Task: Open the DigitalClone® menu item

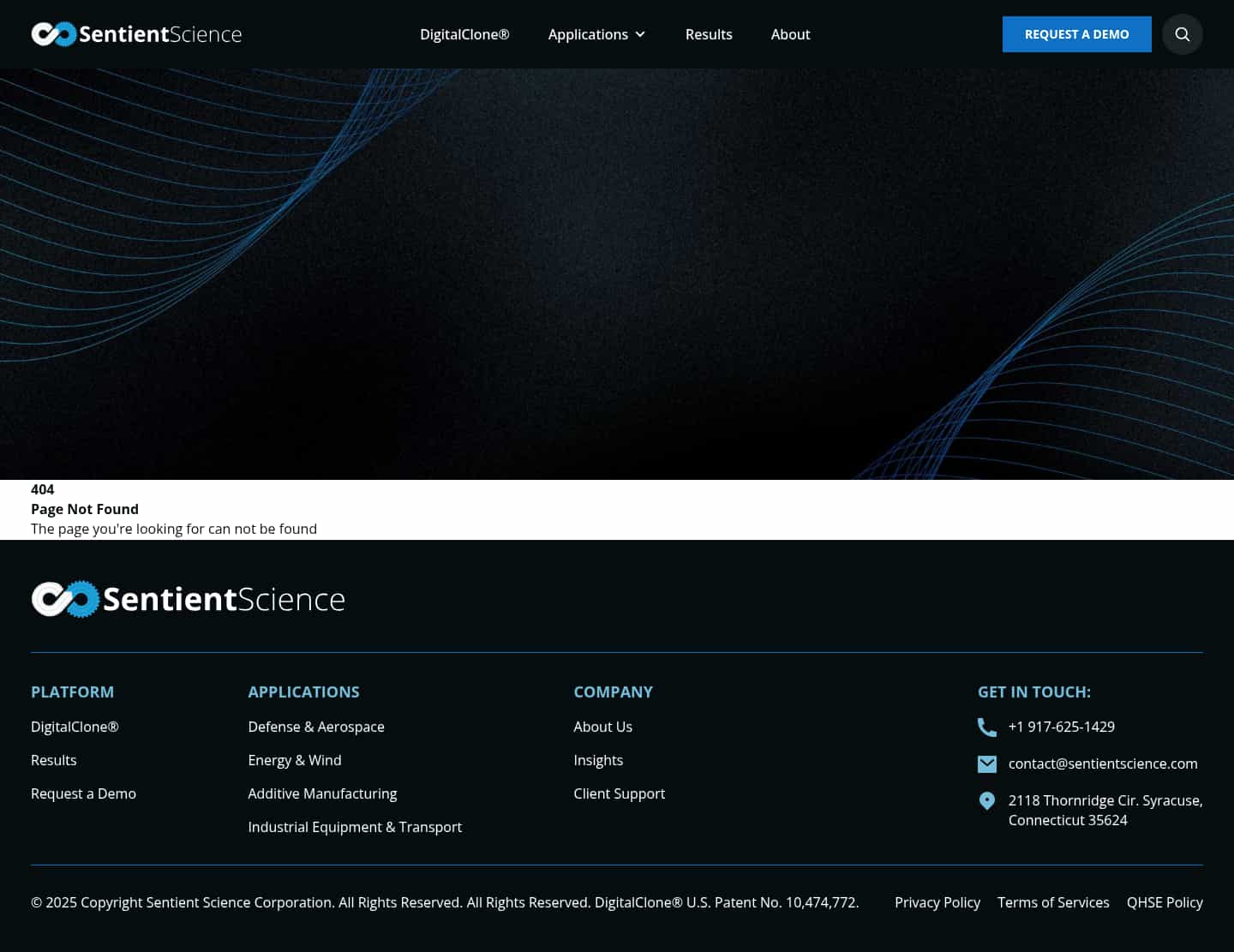Action: [464, 34]
